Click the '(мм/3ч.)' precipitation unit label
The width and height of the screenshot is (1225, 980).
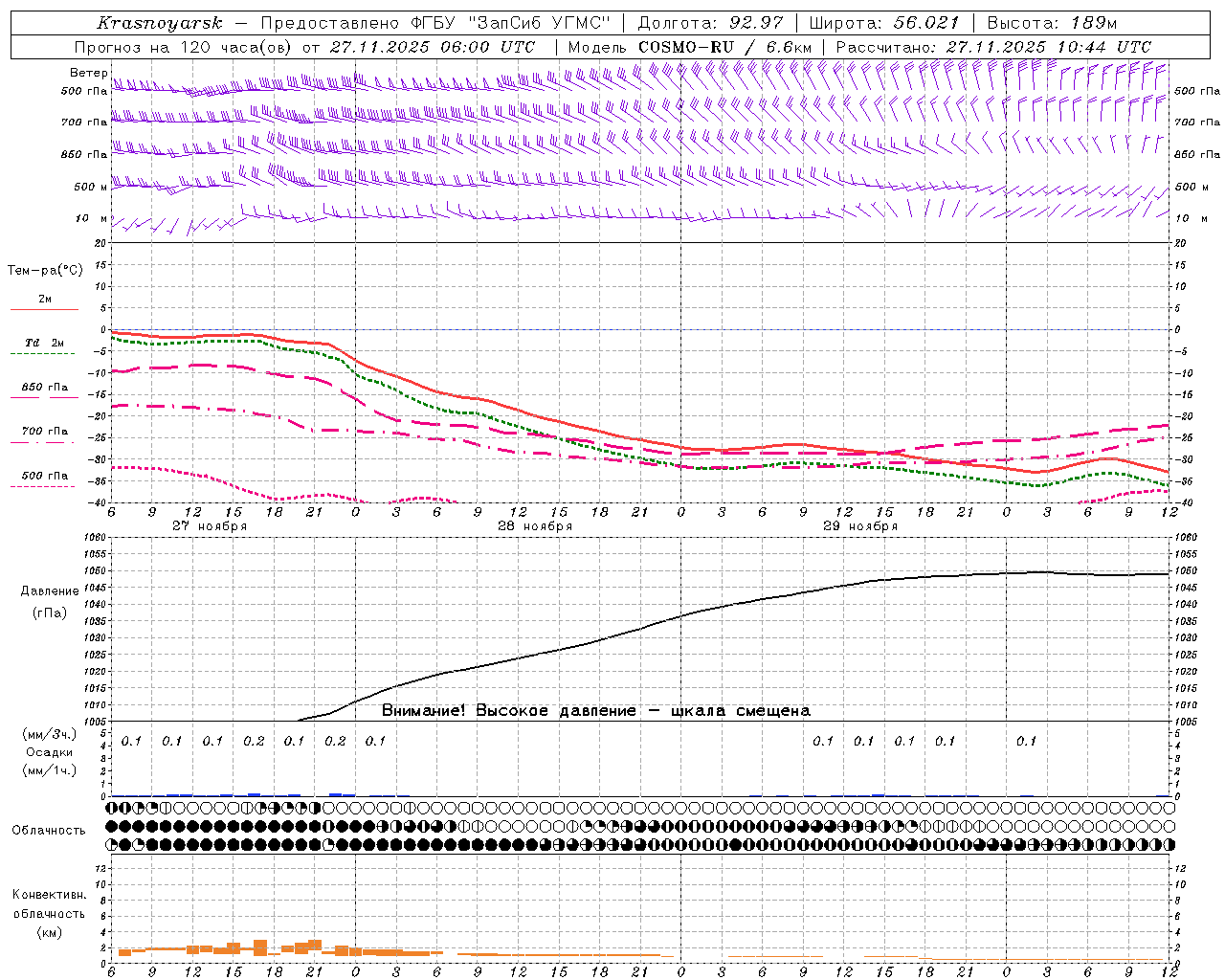(50, 735)
